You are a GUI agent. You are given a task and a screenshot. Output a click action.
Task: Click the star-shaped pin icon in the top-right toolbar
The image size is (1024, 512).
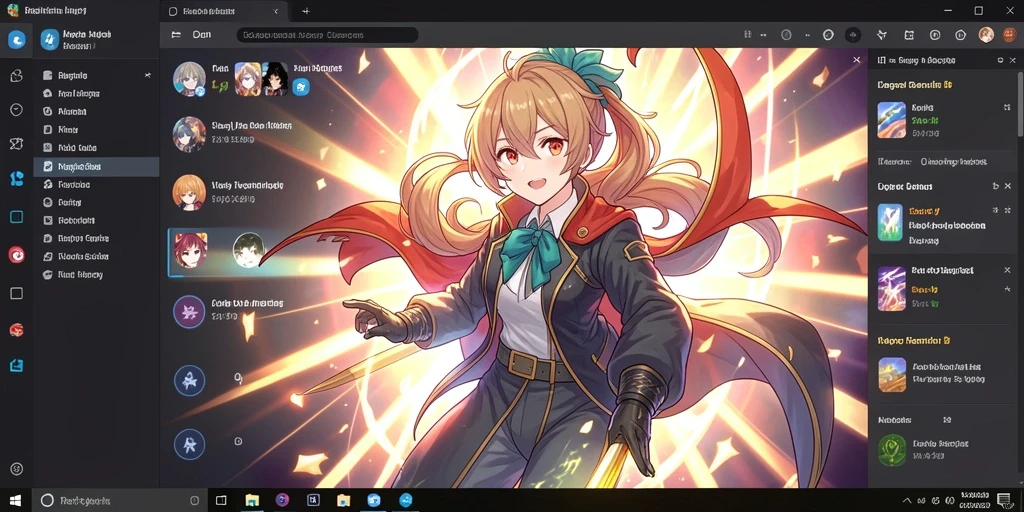882,35
